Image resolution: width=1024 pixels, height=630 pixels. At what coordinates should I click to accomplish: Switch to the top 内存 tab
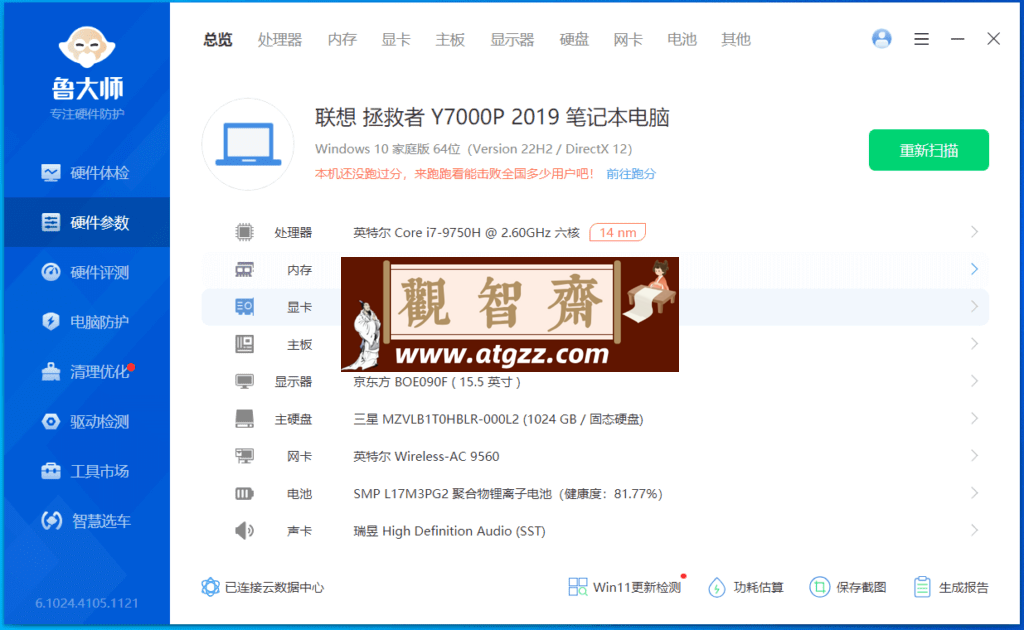coord(342,40)
